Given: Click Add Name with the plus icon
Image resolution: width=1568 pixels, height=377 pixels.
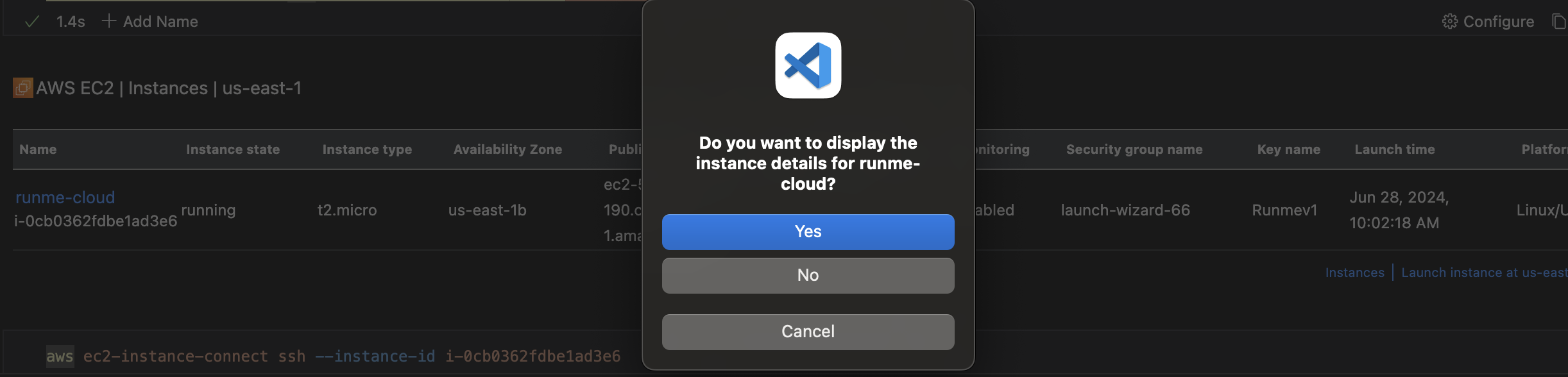Looking at the screenshot, I should (x=150, y=22).
